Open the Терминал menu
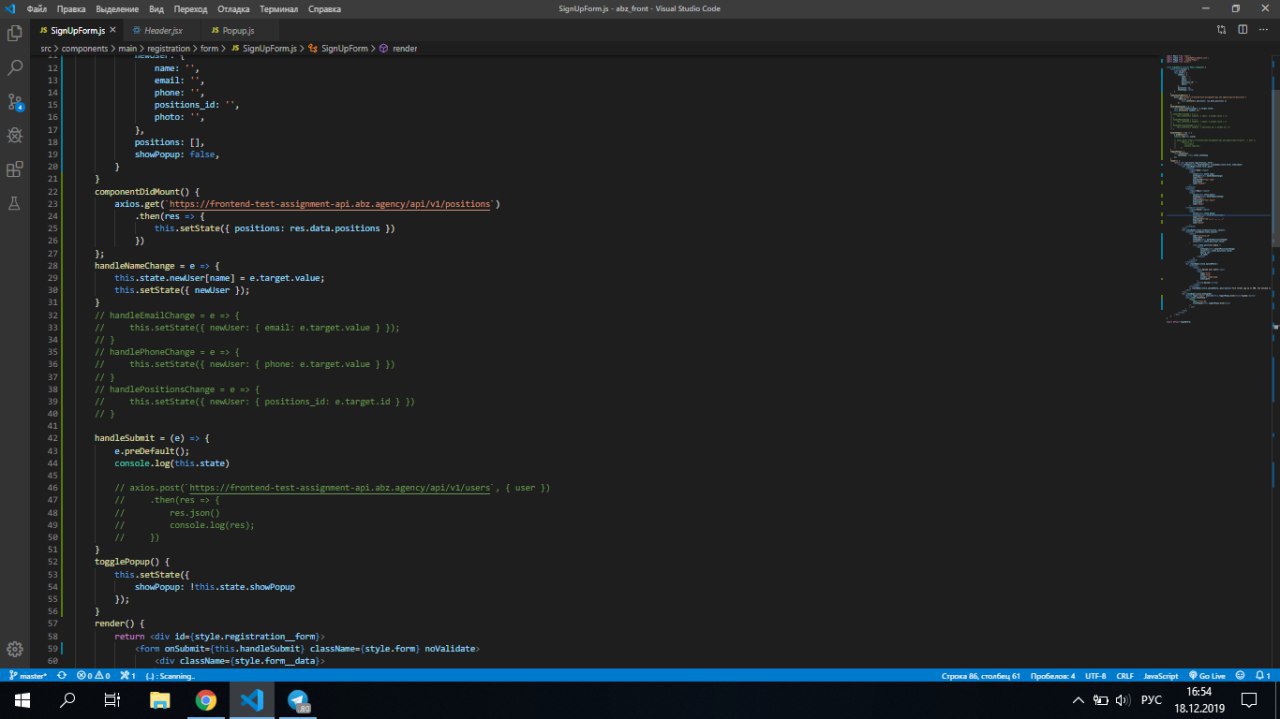Viewport: 1280px width, 719px height. coord(278,8)
